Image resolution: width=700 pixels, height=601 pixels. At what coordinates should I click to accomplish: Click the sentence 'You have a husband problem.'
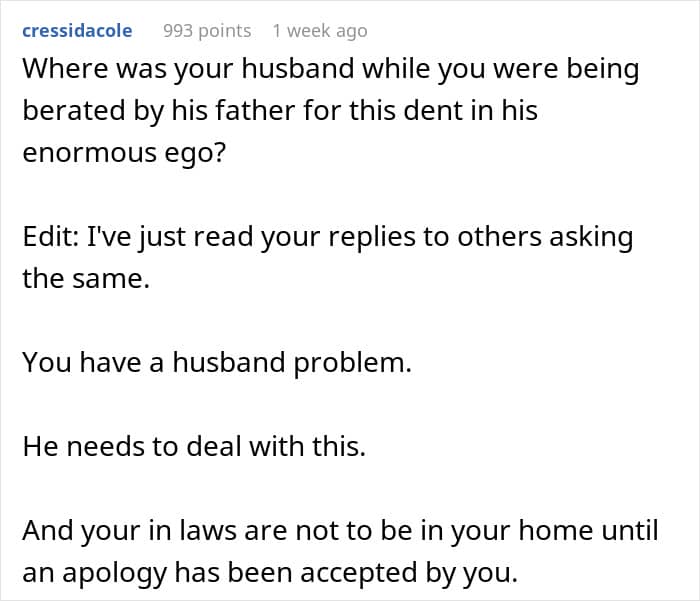pyautogui.click(x=217, y=363)
